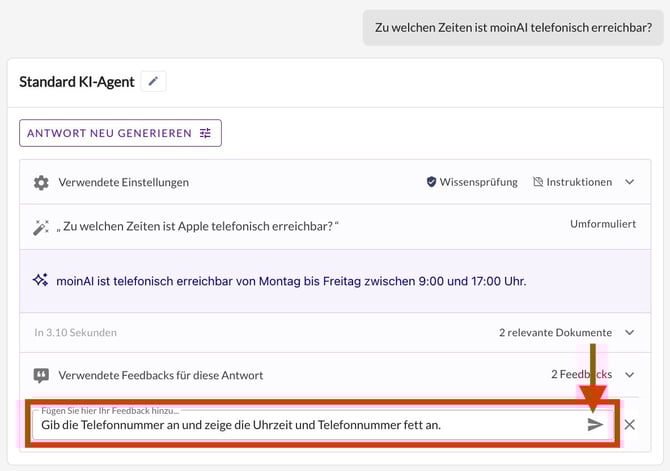
Task: Click the pencil icon beside Standard KI-Agent
Action: tap(153, 82)
